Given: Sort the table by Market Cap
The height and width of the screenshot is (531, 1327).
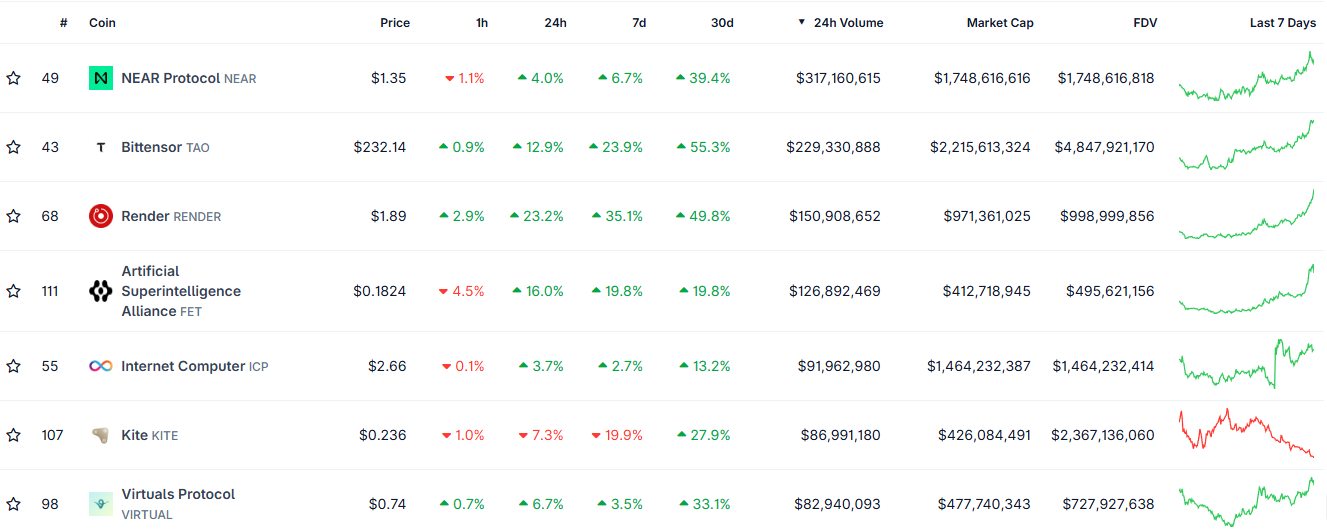Looking at the screenshot, I should 999,23.
